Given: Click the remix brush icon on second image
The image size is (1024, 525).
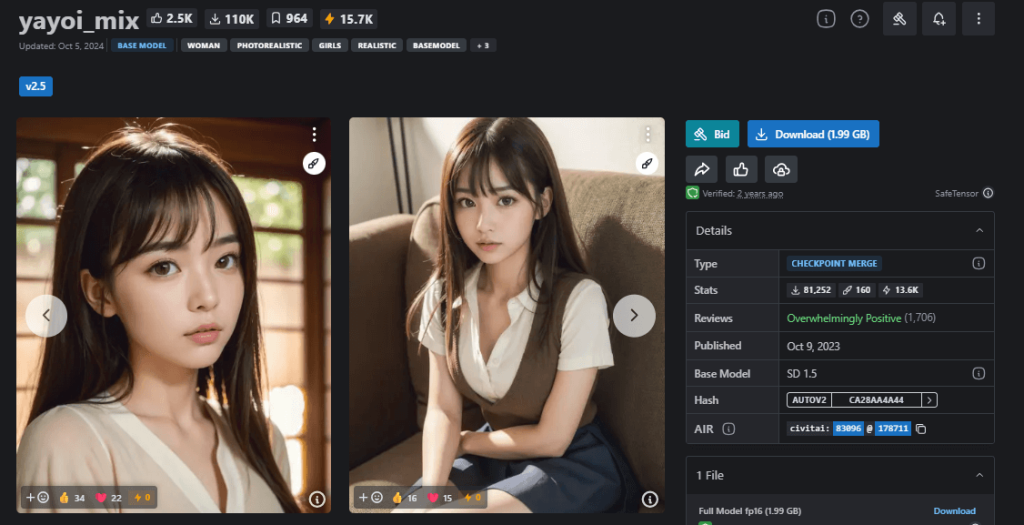Looking at the screenshot, I should 647,163.
